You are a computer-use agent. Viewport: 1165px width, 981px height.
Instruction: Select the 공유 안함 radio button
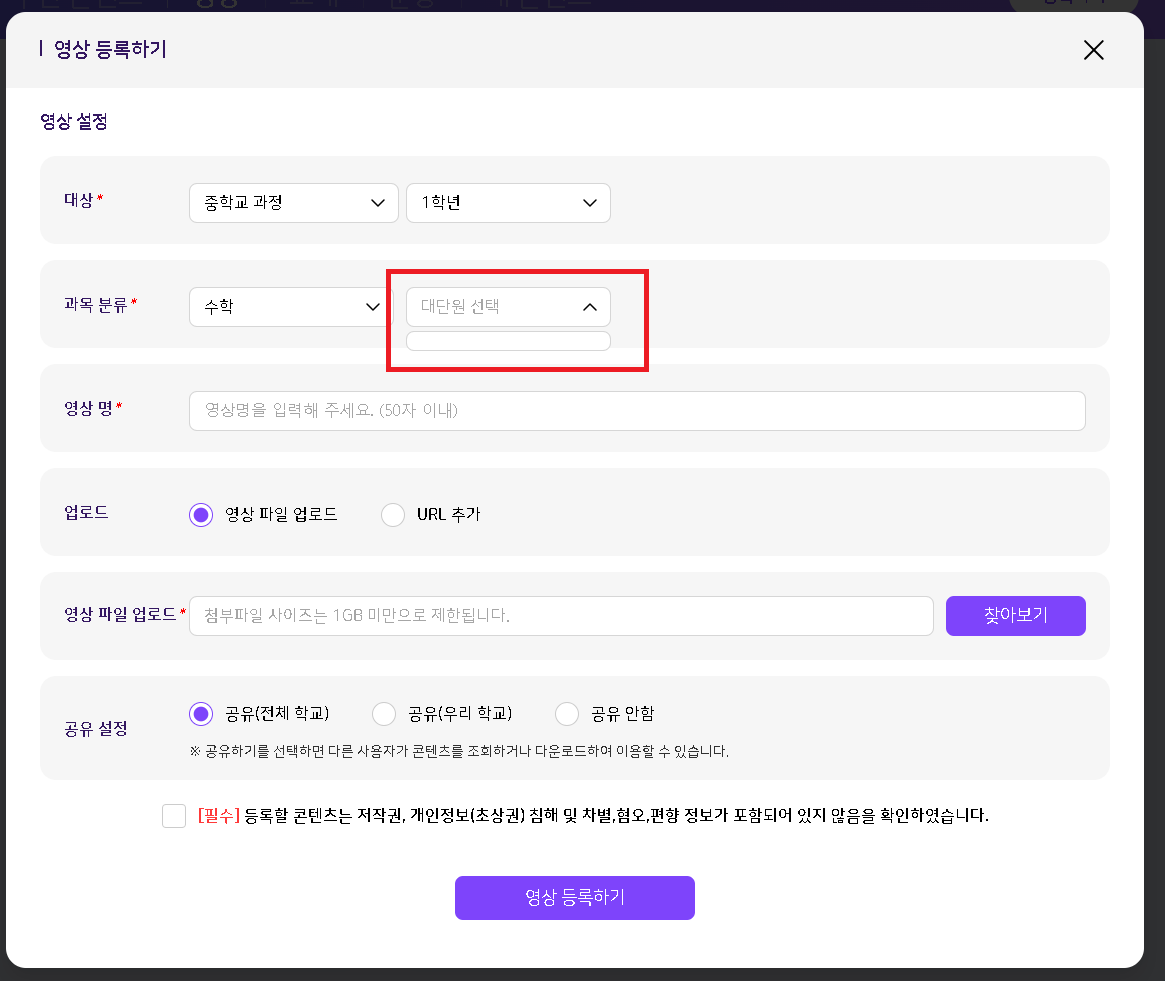tap(567, 714)
